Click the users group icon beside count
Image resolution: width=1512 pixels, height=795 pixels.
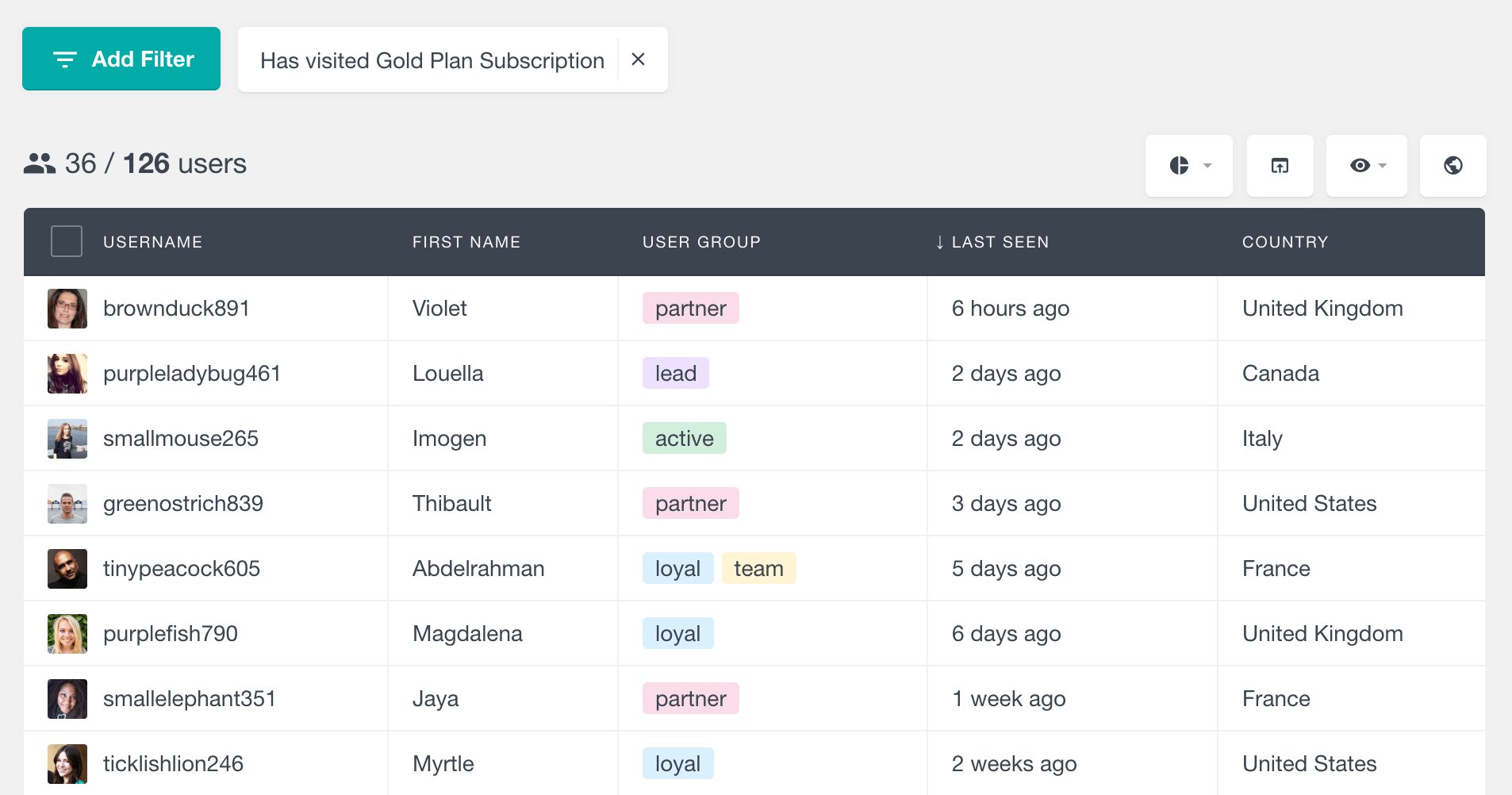point(40,163)
